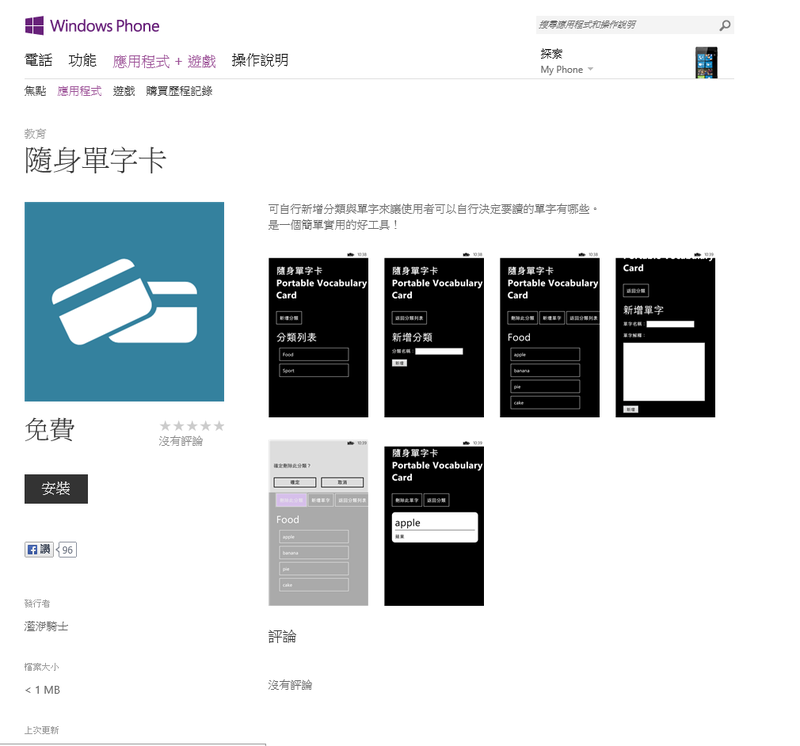Screen dimensions: 800x746
Task: Click the 免費 price label
Action: pyautogui.click(x=49, y=430)
